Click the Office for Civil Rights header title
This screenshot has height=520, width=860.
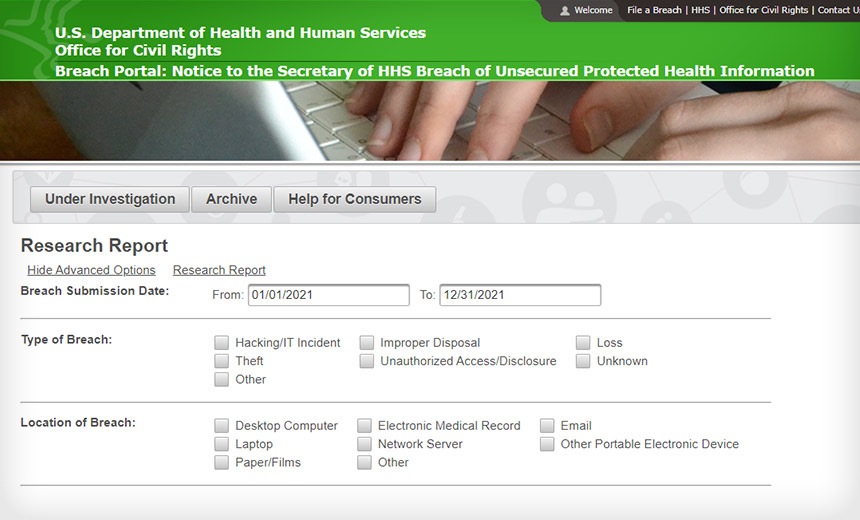tap(138, 50)
